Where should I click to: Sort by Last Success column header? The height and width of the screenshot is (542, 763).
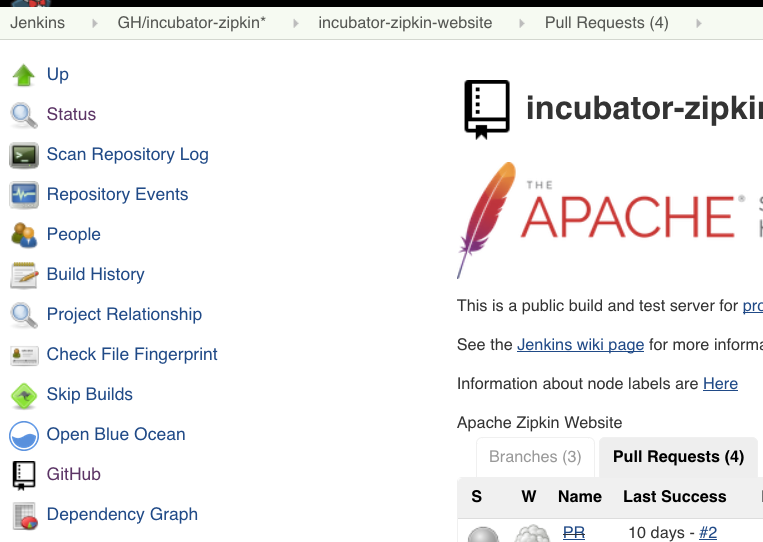click(674, 497)
